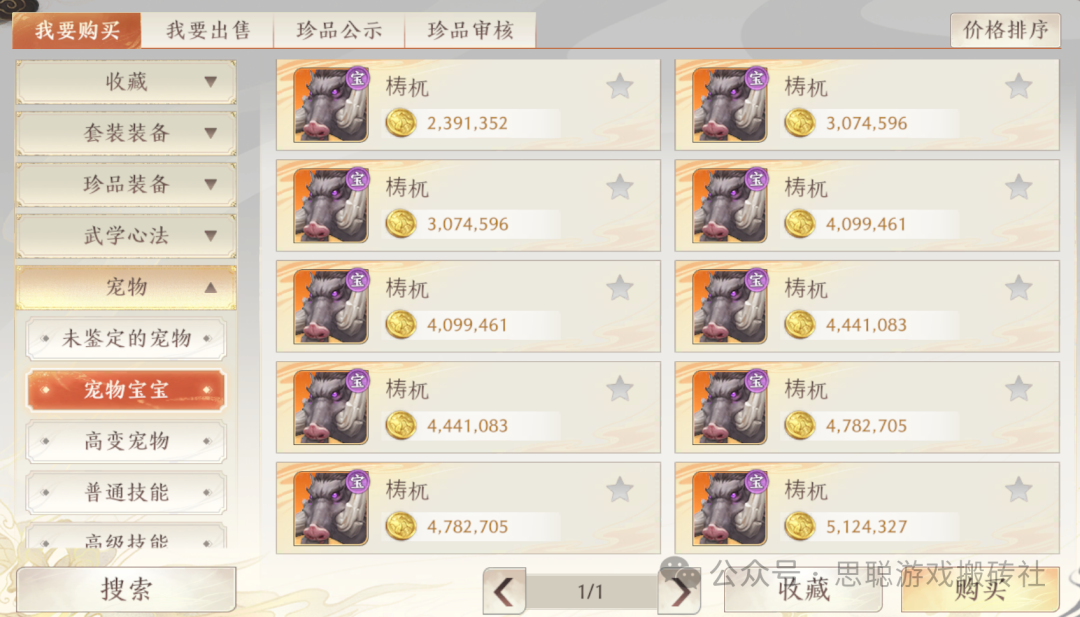1080x617 pixels.
Task: Select the 高变宠物 subcategory
Action: pyautogui.click(x=126, y=441)
